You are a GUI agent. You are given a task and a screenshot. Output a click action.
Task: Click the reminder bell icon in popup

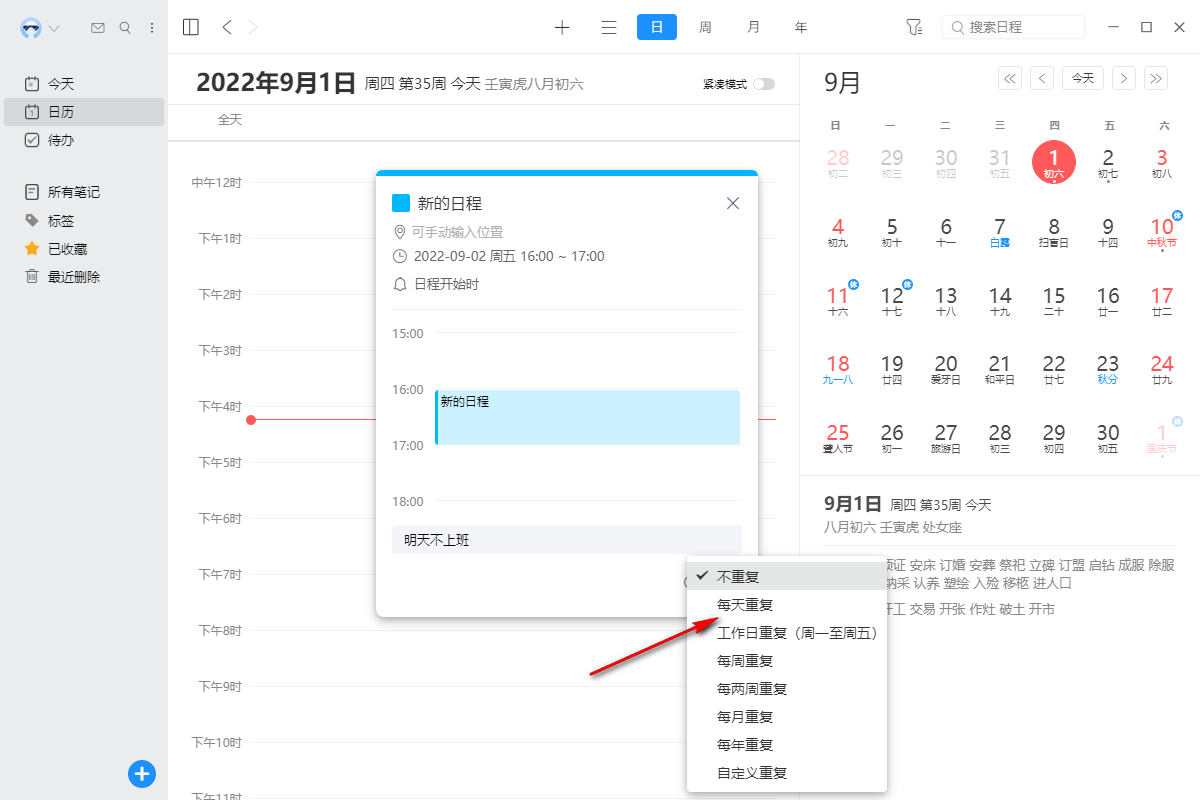pyautogui.click(x=400, y=284)
